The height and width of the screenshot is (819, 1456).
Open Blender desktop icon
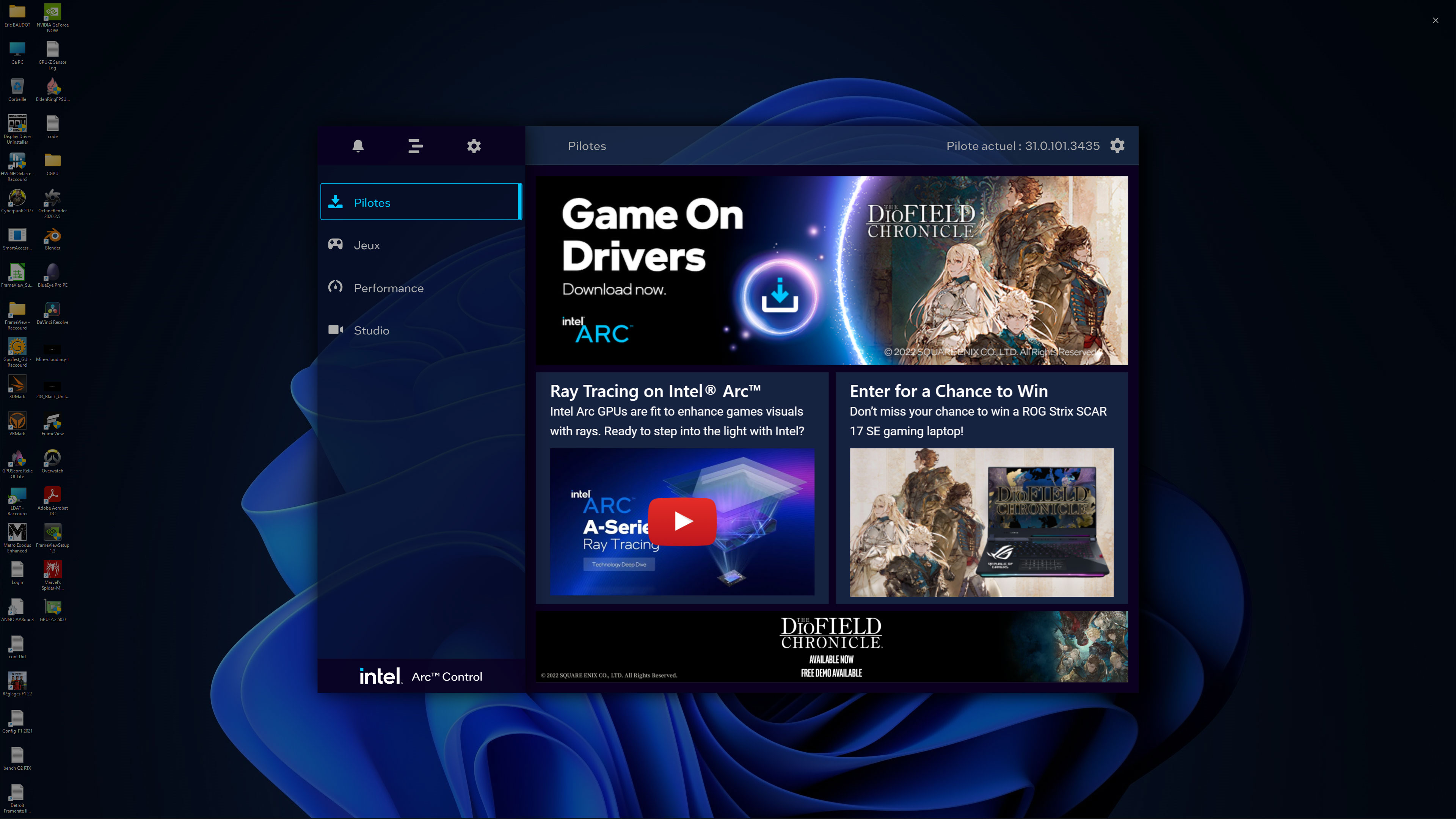(53, 237)
